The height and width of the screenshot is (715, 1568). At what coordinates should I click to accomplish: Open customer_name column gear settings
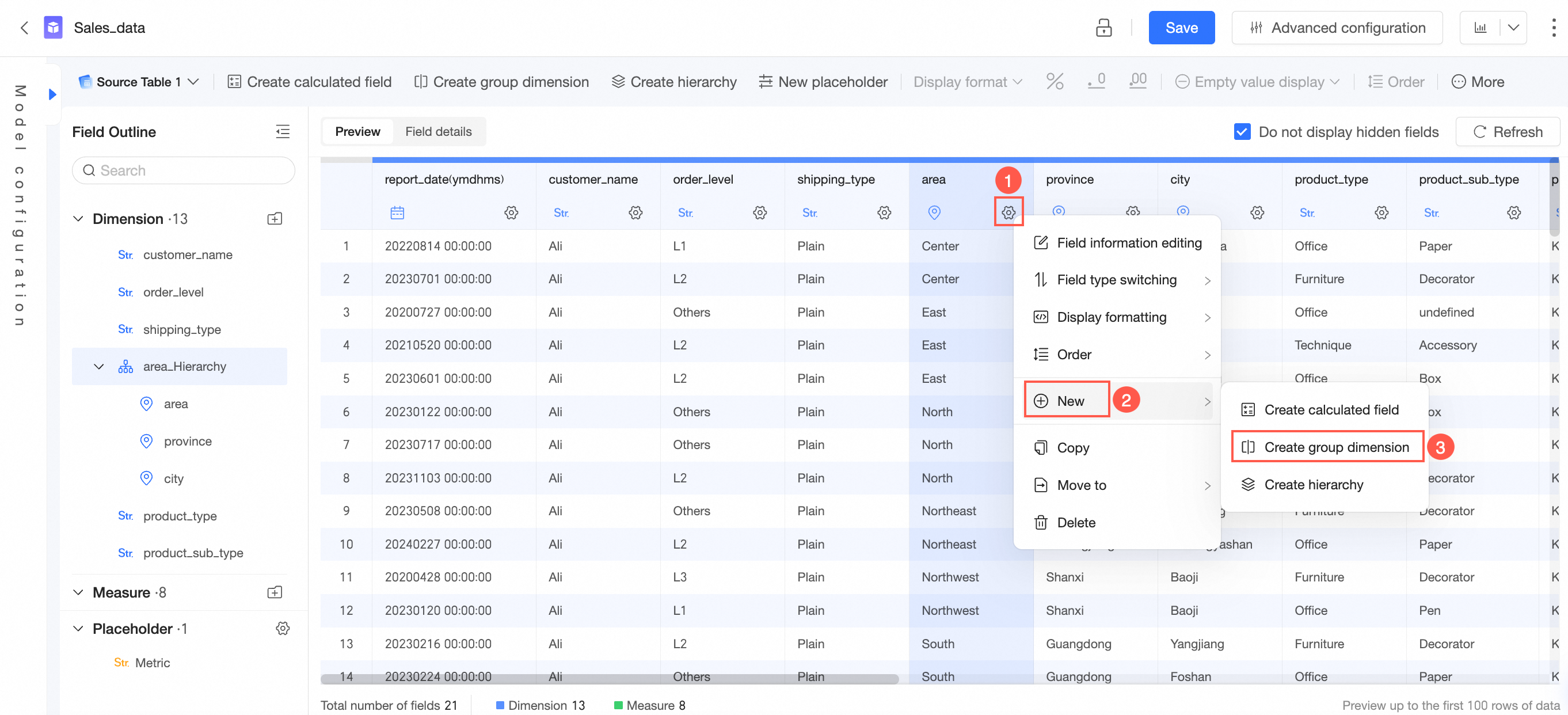coord(635,212)
